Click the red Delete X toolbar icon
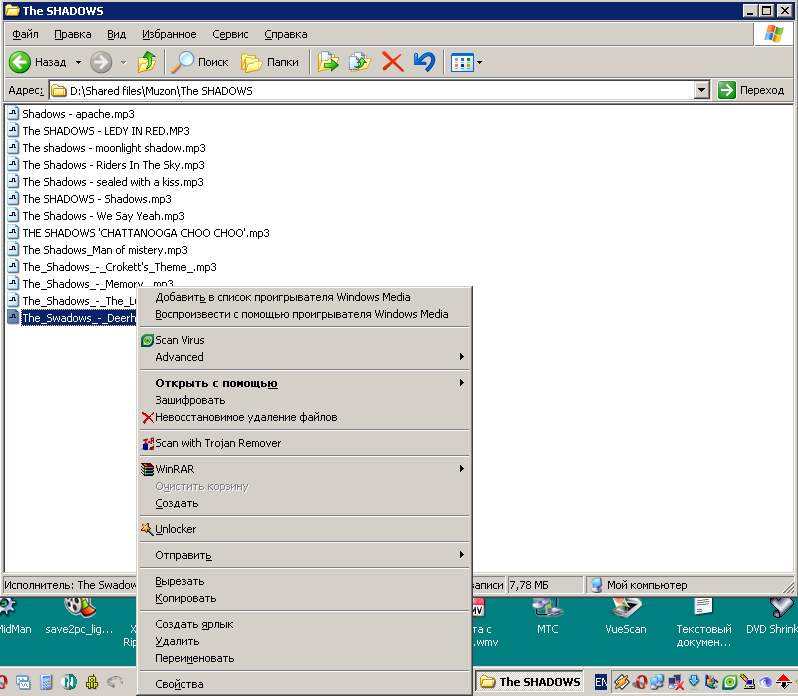The width and height of the screenshot is (798, 696). click(393, 62)
